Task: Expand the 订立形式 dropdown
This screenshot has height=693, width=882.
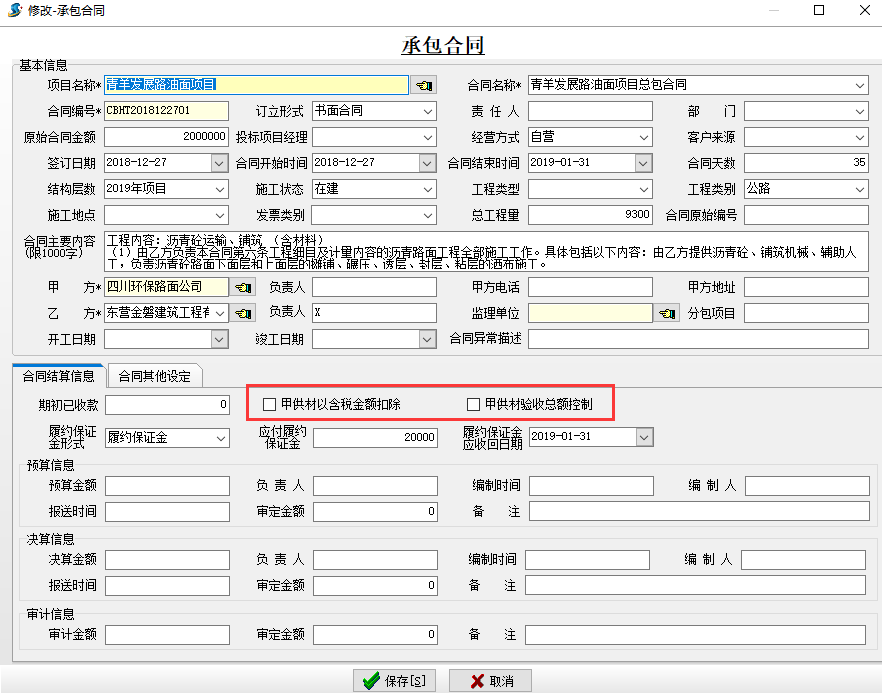Action: coord(428,111)
